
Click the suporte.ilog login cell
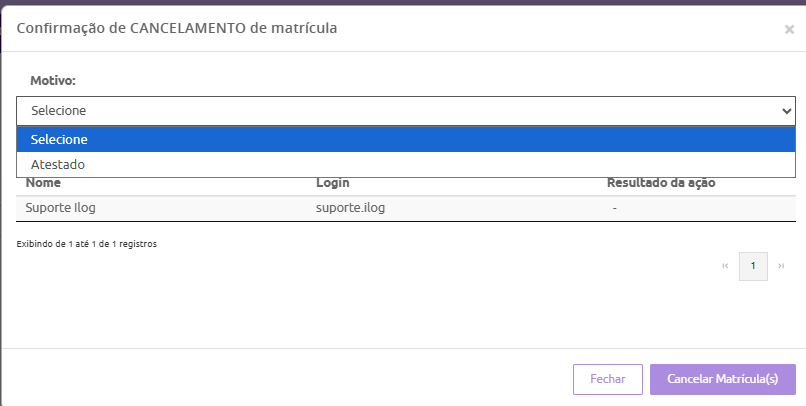click(x=350, y=207)
